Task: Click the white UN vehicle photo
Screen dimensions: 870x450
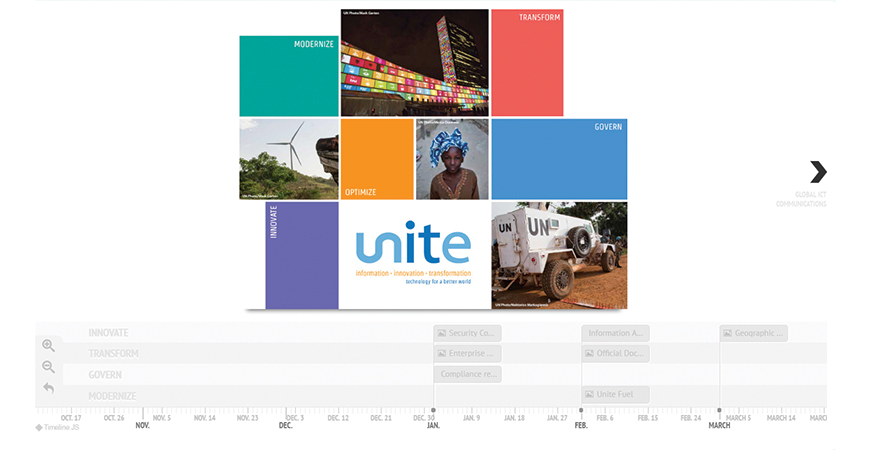Action: [x=559, y=255]
